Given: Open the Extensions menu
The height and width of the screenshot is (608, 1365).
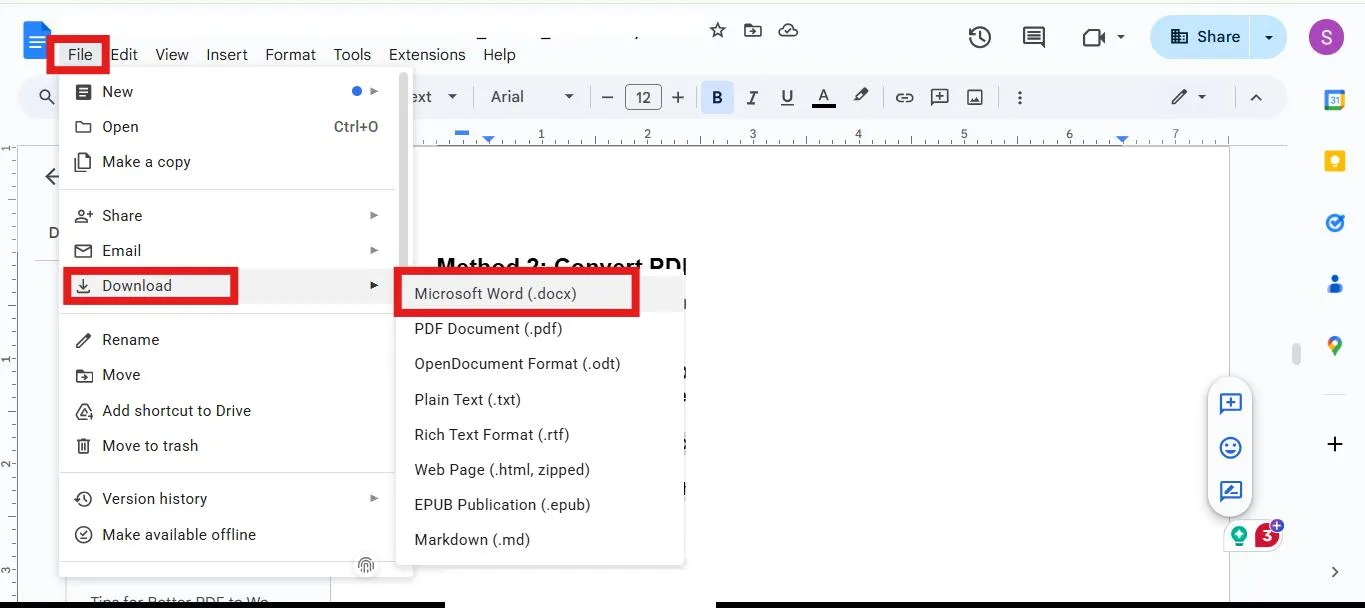Looking at the screenshot, I should pyautogui.click(x=427, y=54).
